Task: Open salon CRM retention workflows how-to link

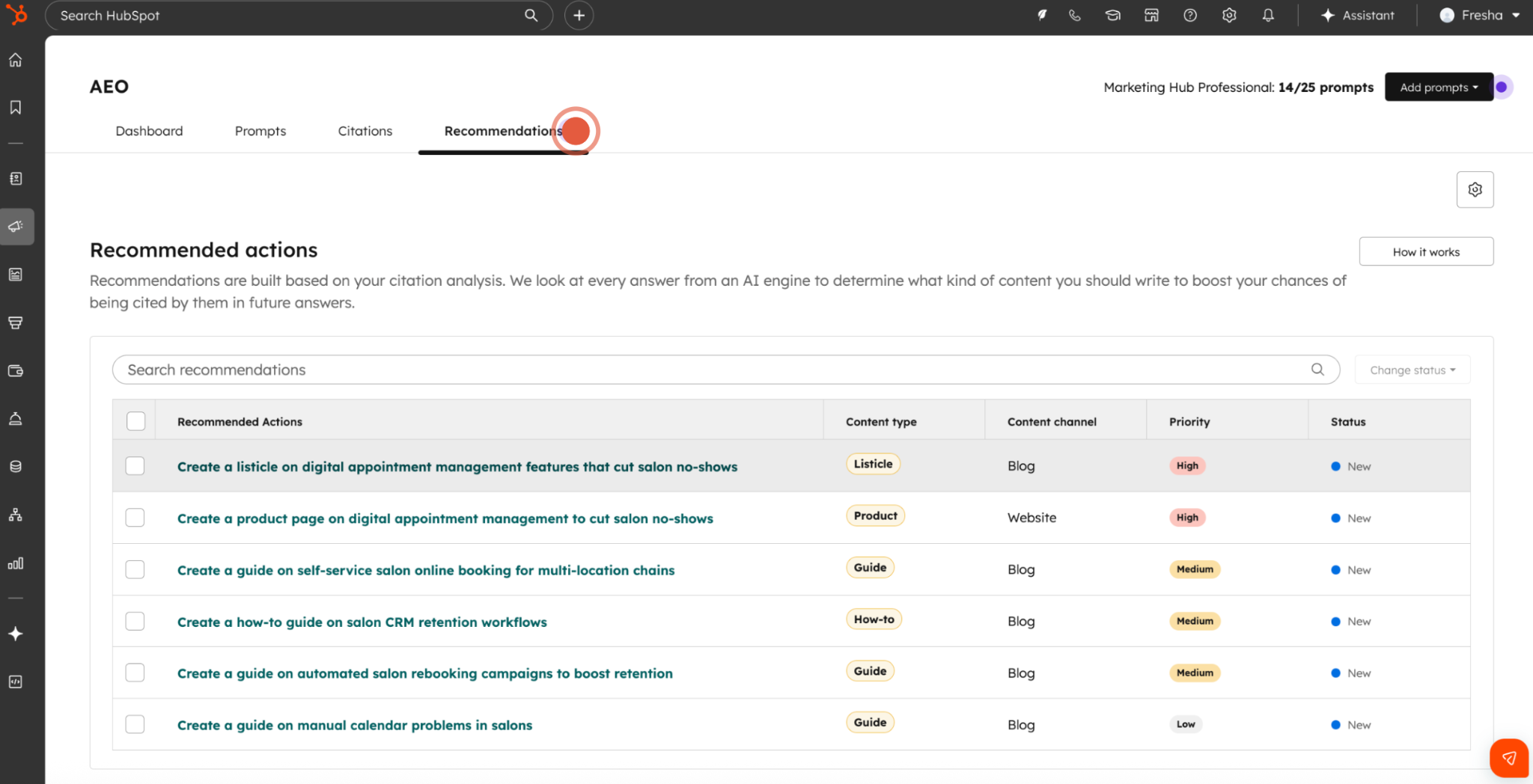Action: [x=362, y=622]
